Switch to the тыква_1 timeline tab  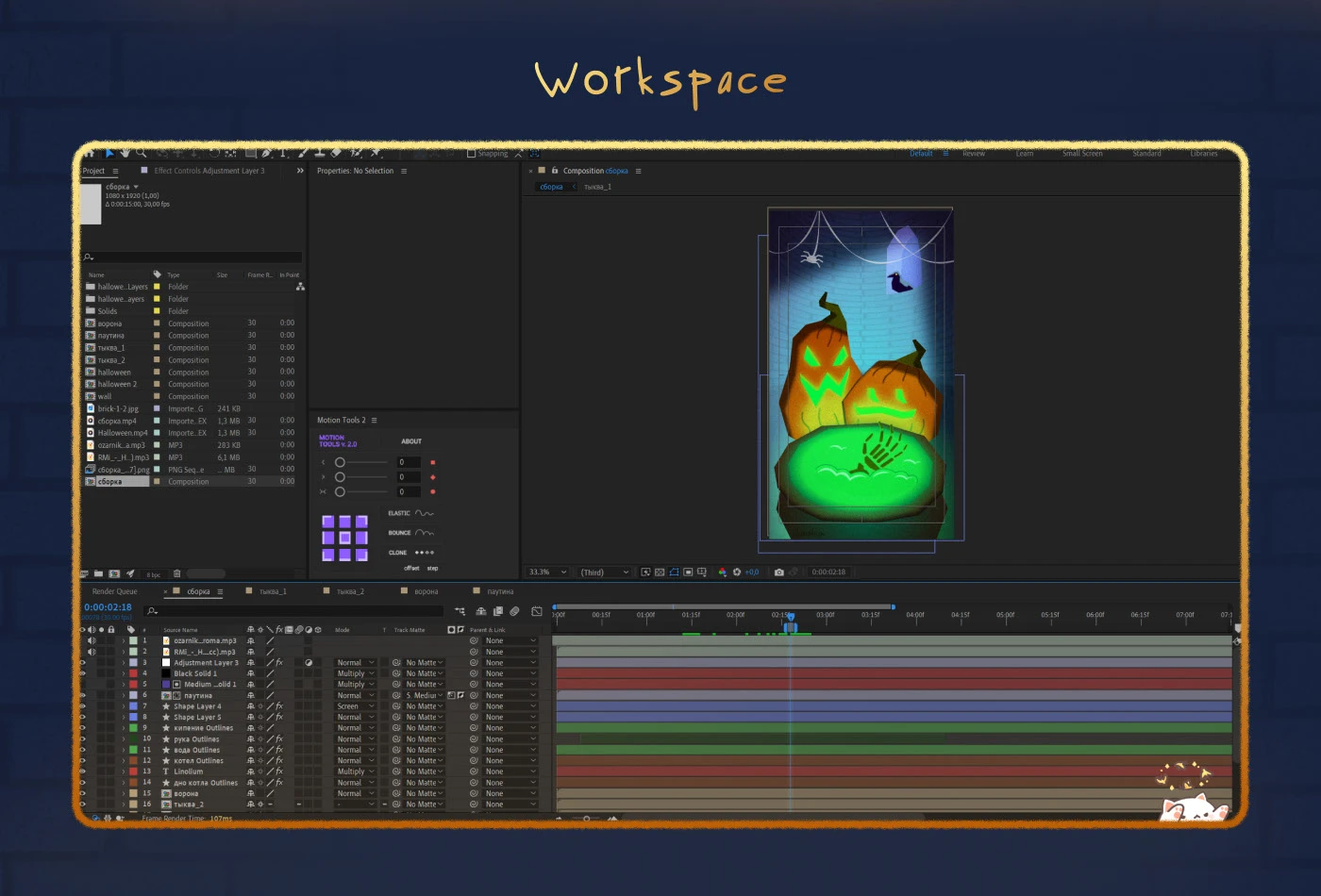[273, 591]
